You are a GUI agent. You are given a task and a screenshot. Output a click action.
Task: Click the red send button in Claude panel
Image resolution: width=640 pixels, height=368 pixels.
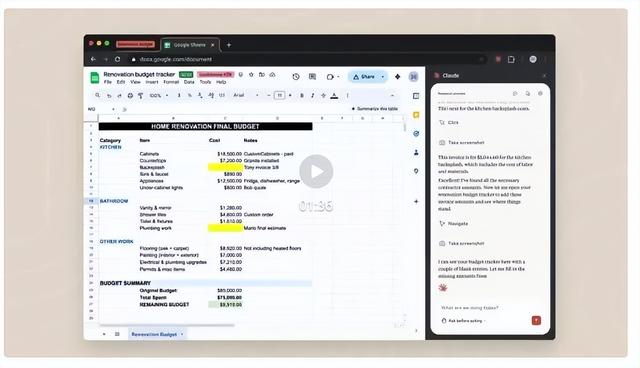(x=536, y=320)
